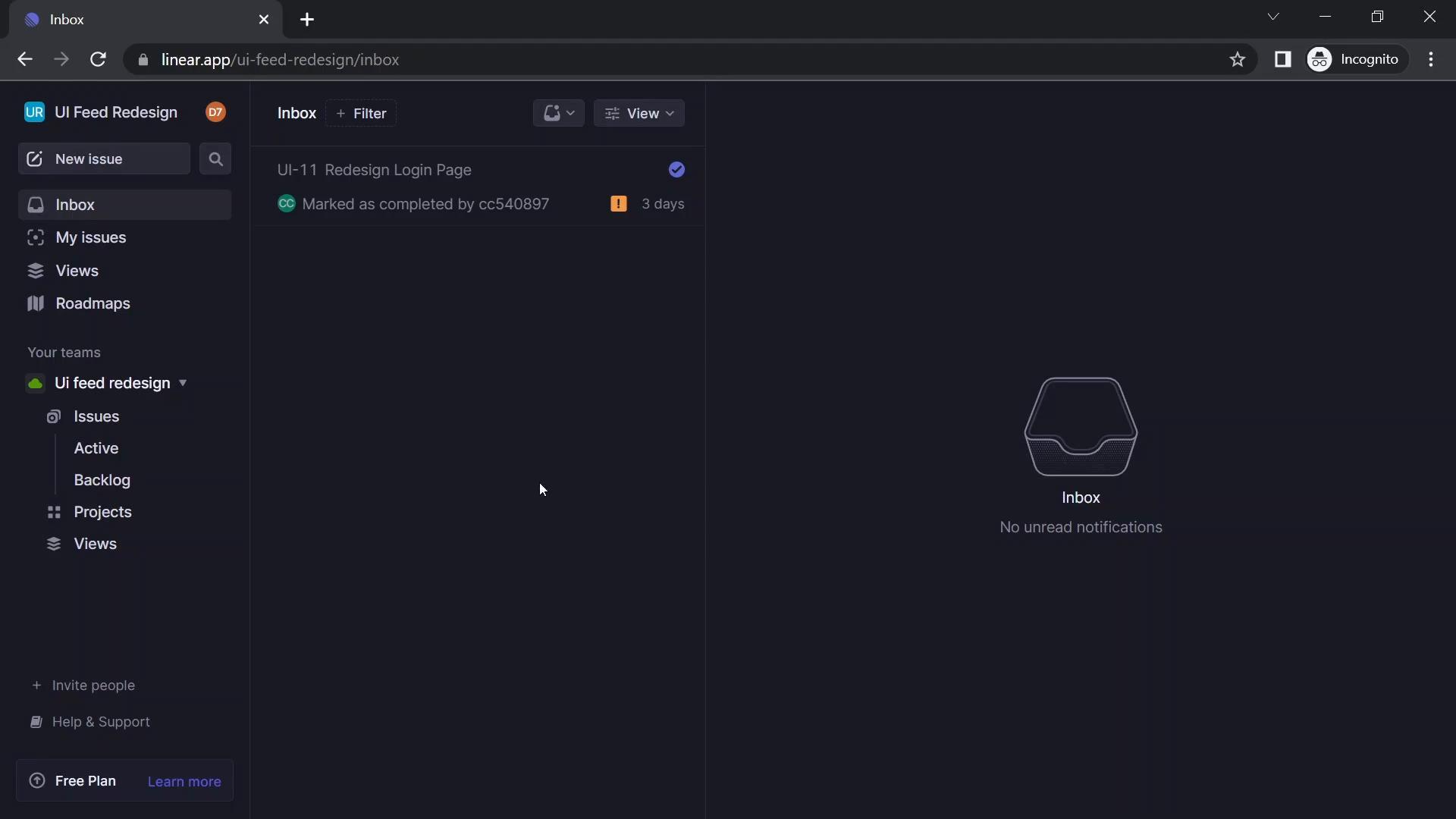Click the UI-11 Redesign Login Page notification
Viewport: 1456px width, 819px height.
coord(374,170)
